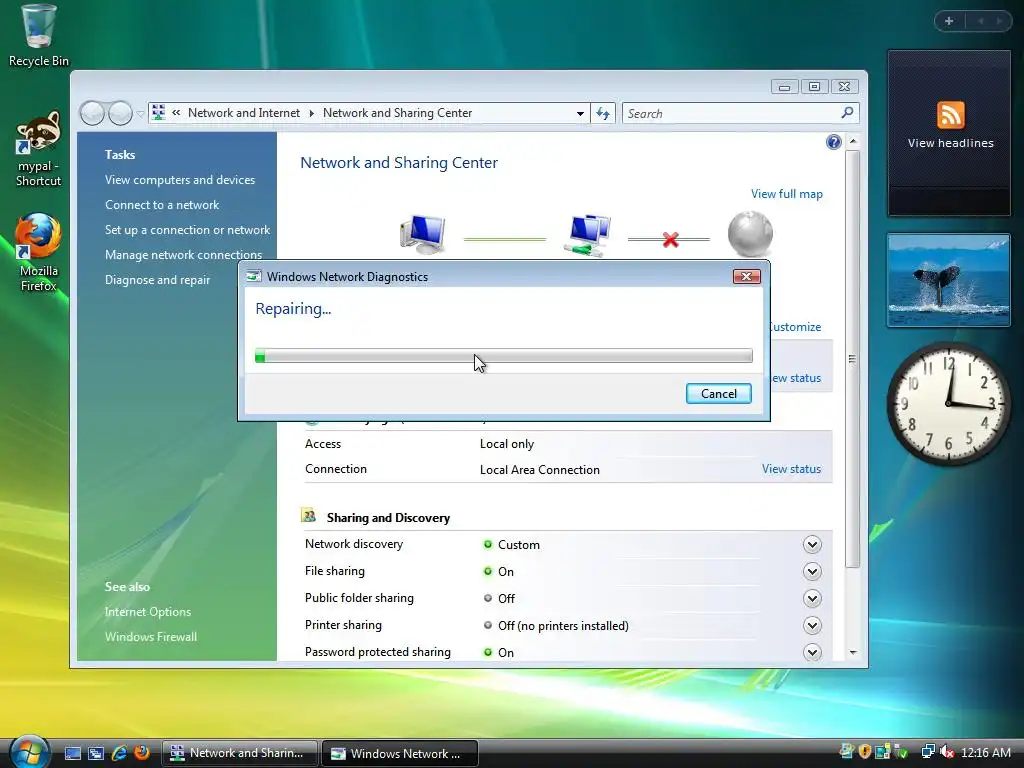Click the vertical scrollbar thumb
The width and height of the screenshot is (1024, 768).
pyautogui.click(x=852, y=359)
